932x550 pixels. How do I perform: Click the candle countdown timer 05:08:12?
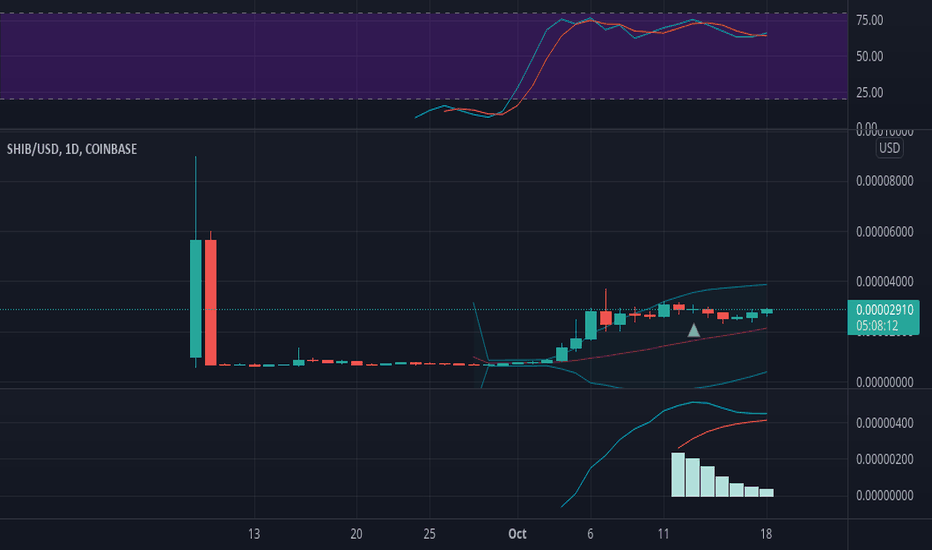877,326
